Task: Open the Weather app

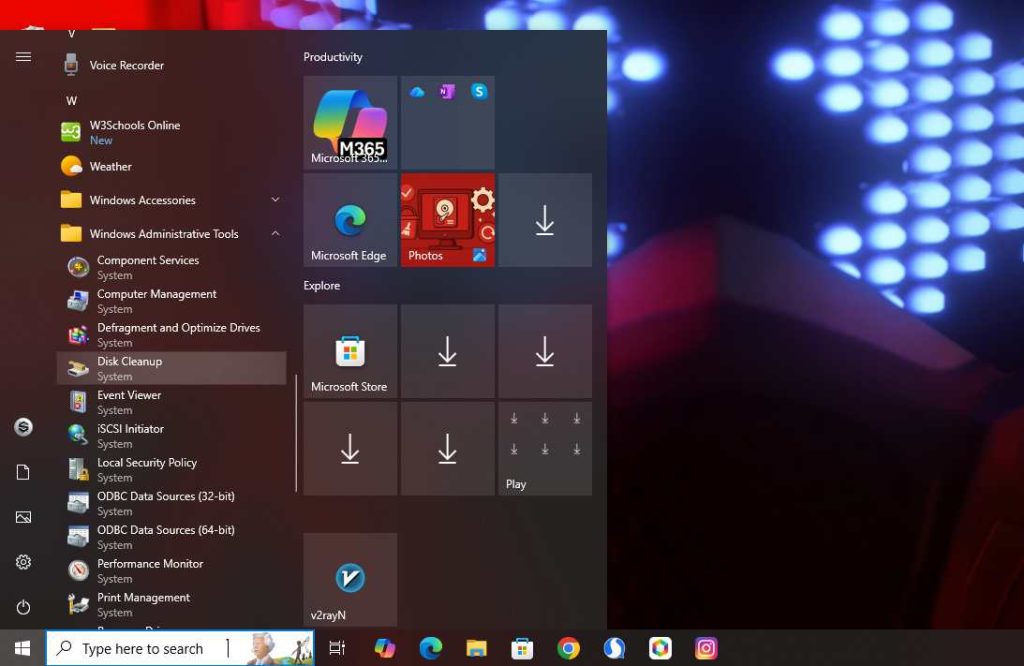Action: [171, 166]
